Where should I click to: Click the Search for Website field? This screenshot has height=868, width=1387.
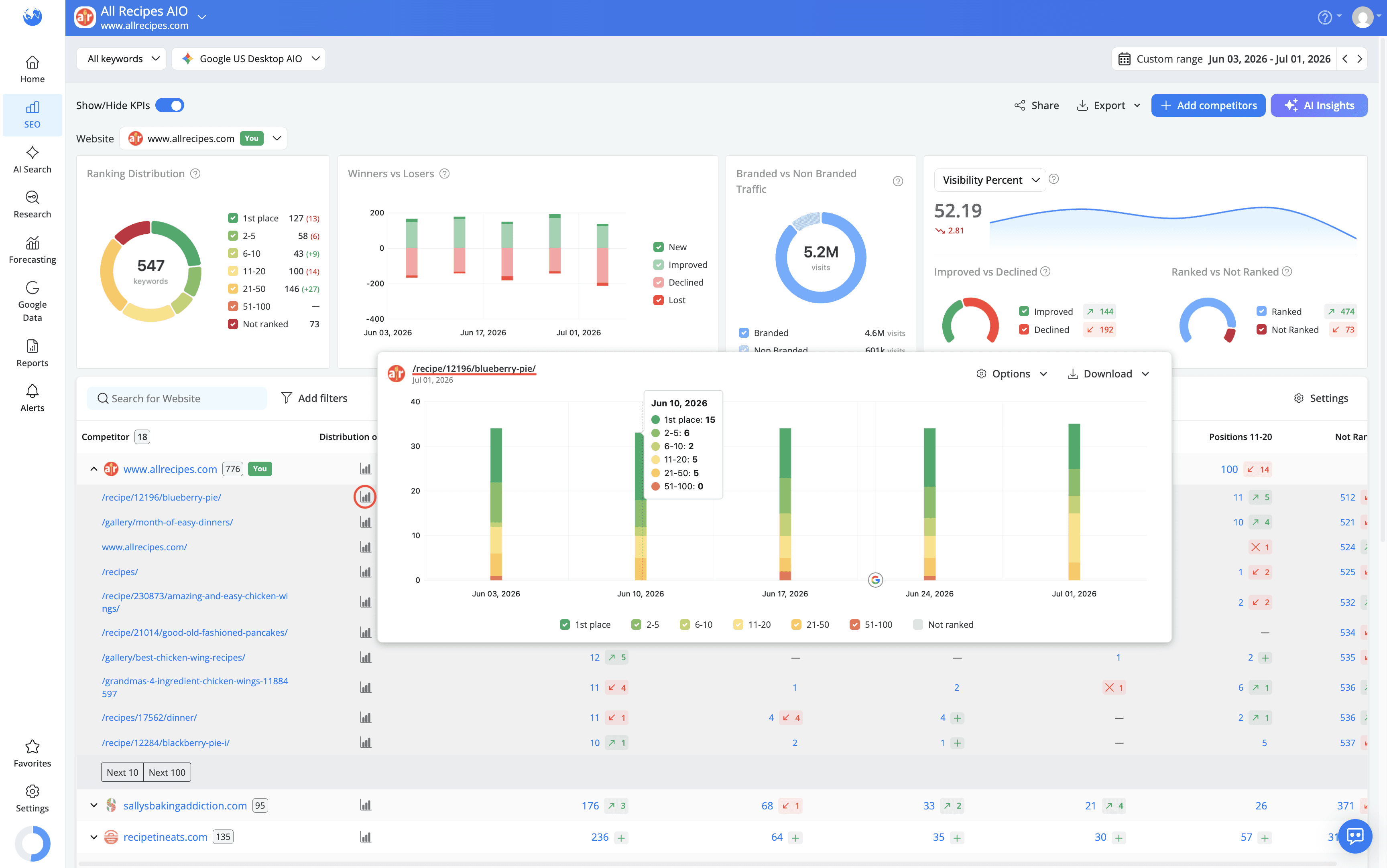click(x=177, y=398)
